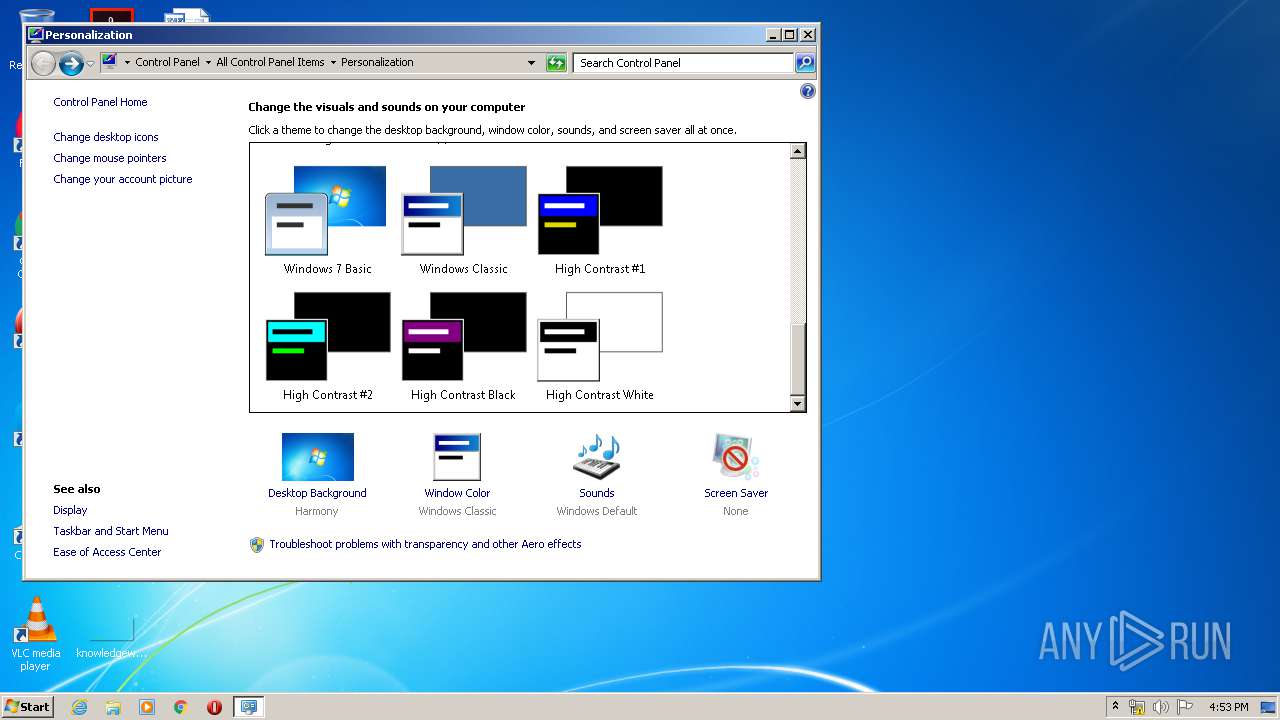Open the Action Center flag icon

pyautogui.click(x=1185, y=707)
